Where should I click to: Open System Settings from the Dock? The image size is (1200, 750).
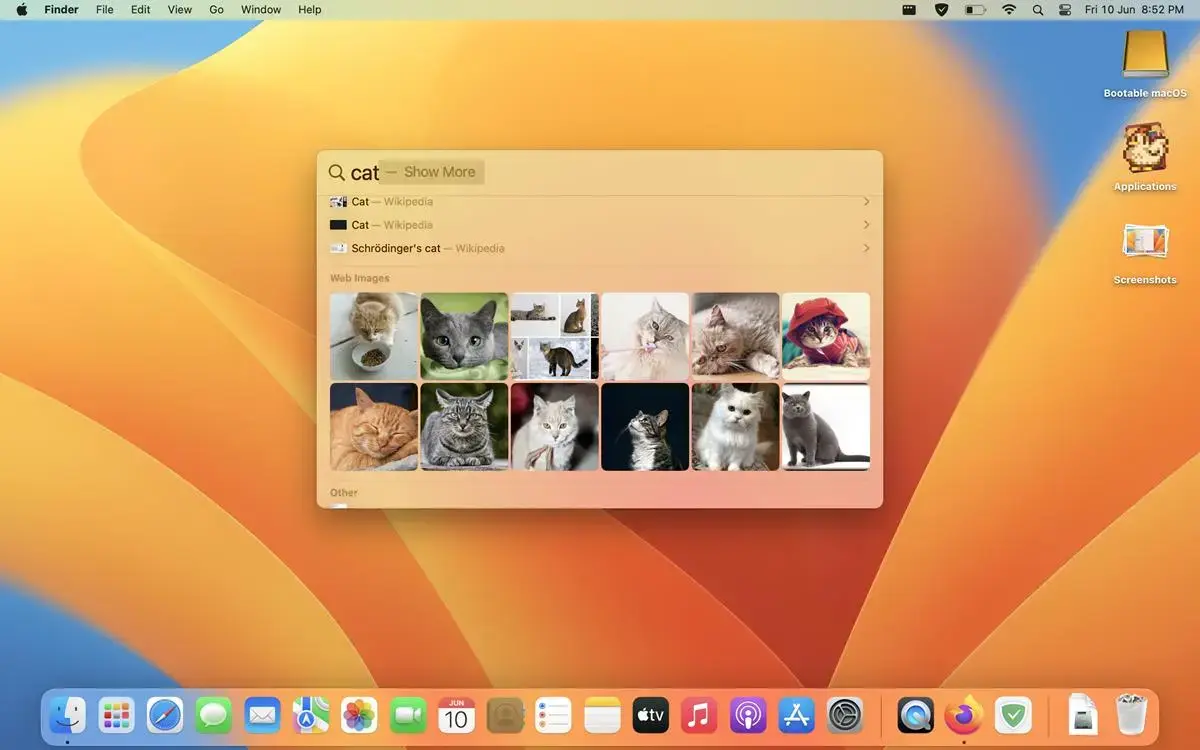[x=843, y=715]
